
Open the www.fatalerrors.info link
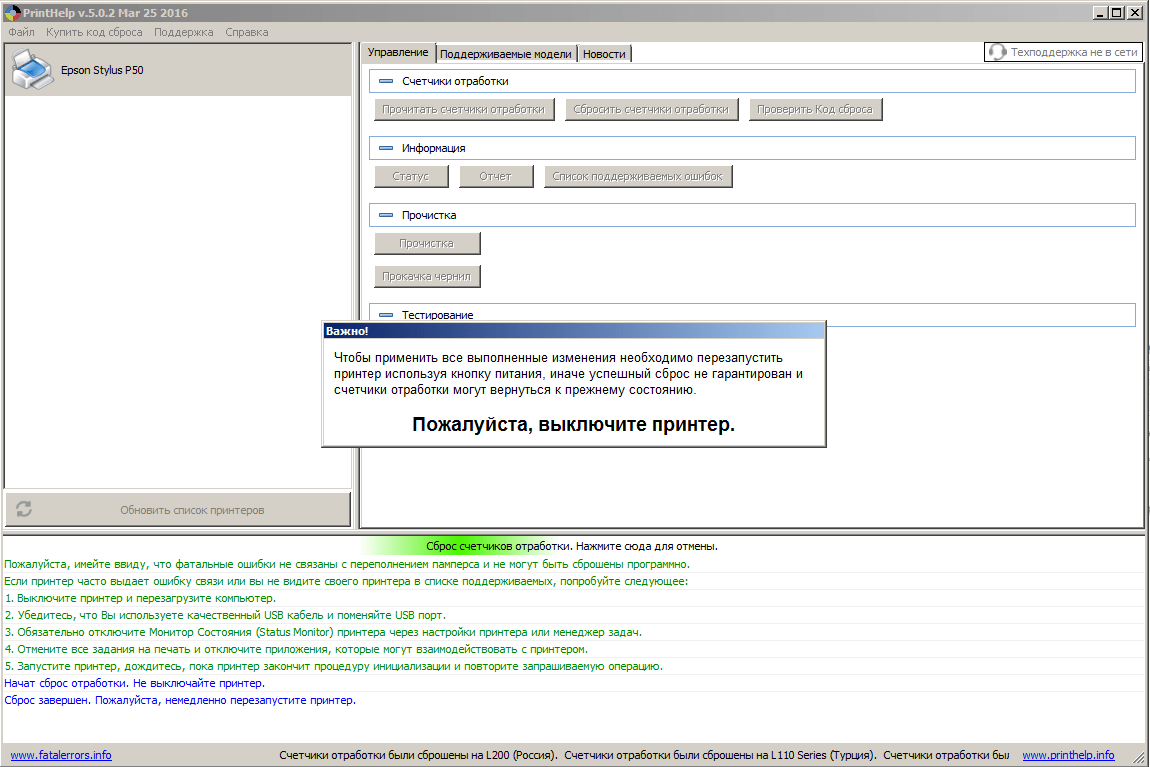61,755
